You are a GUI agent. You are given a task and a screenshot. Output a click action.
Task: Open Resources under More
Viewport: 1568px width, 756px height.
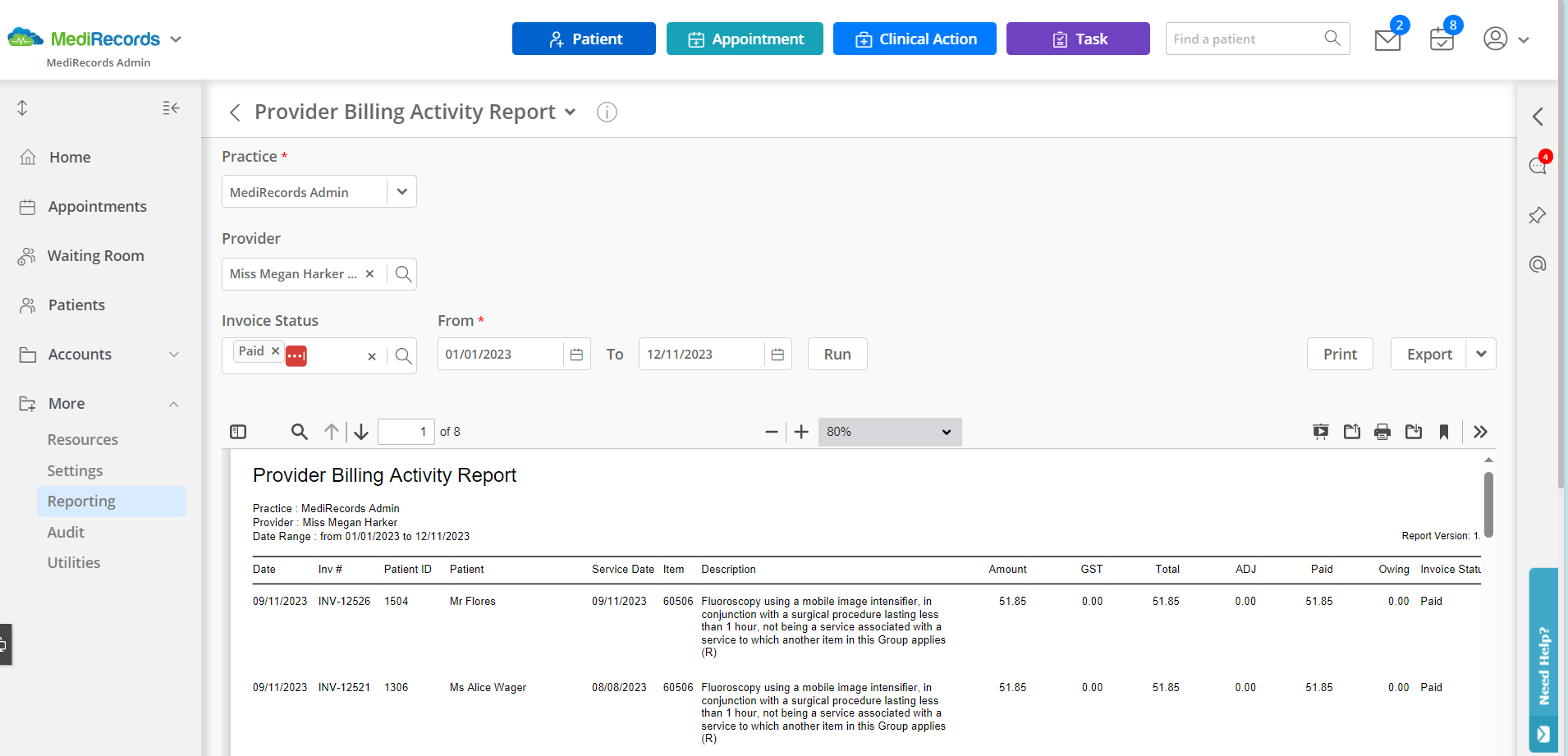click(x=83, y=440)
